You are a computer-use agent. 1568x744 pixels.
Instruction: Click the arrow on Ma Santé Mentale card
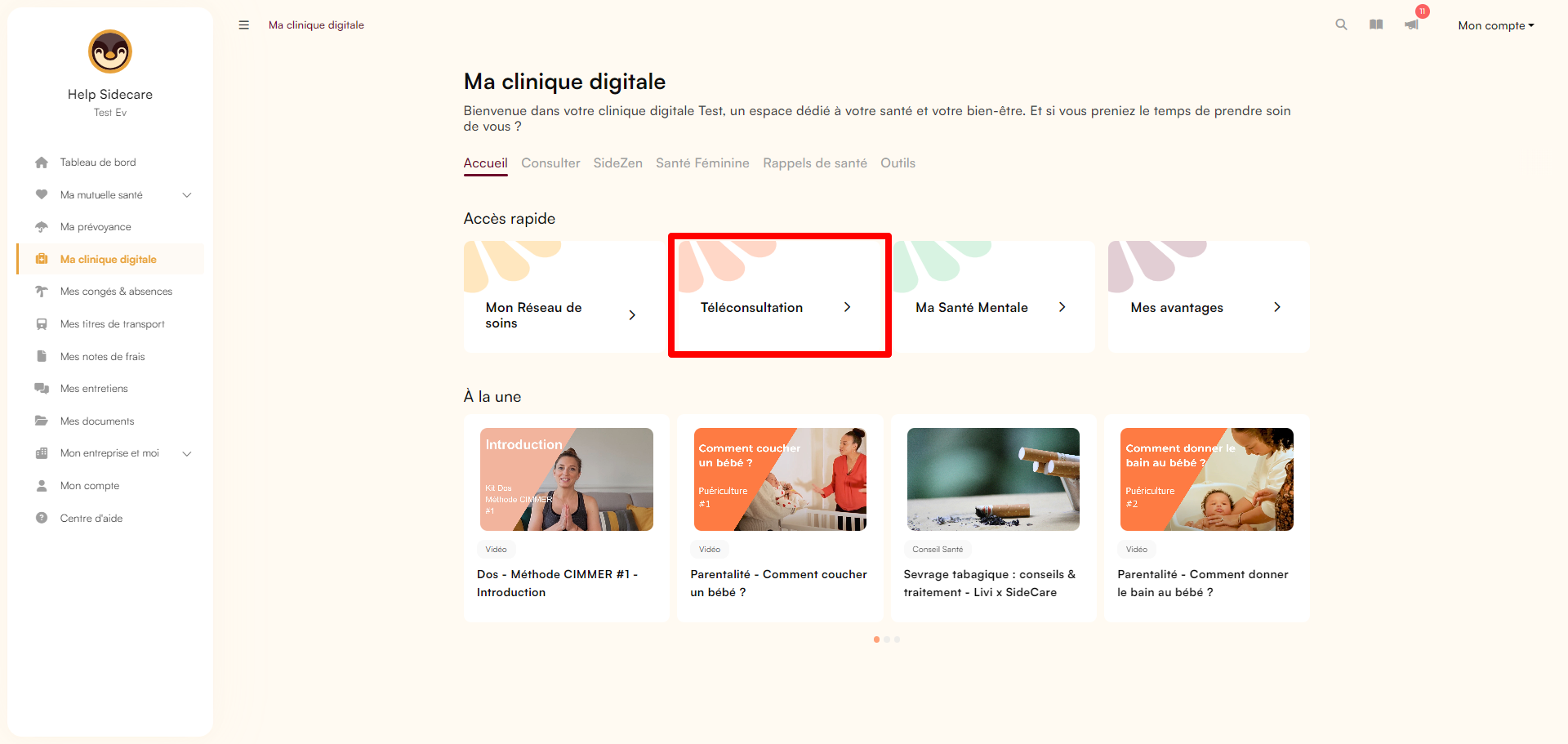1062,307
